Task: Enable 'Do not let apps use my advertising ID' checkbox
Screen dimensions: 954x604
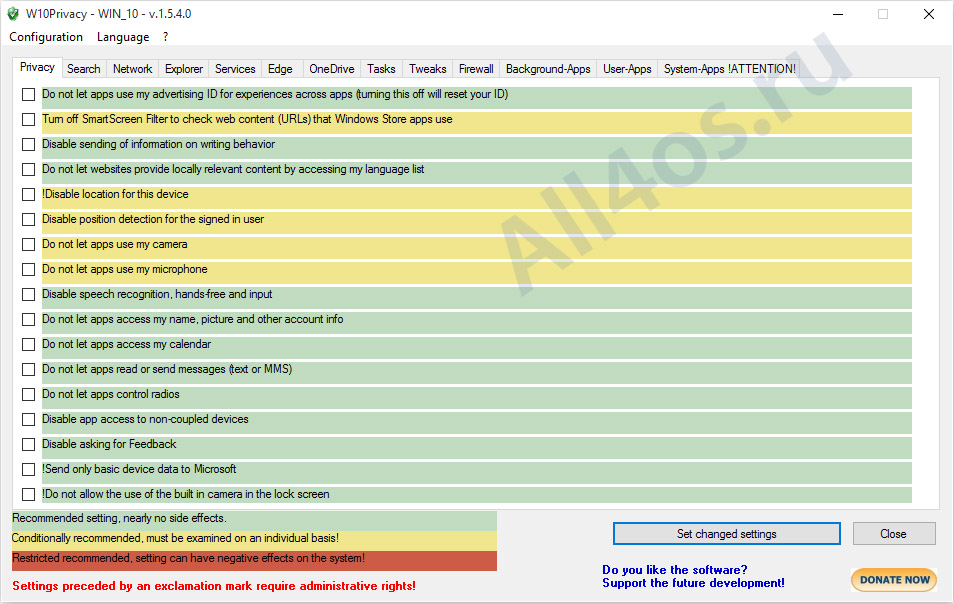Action: coord(29,94)
